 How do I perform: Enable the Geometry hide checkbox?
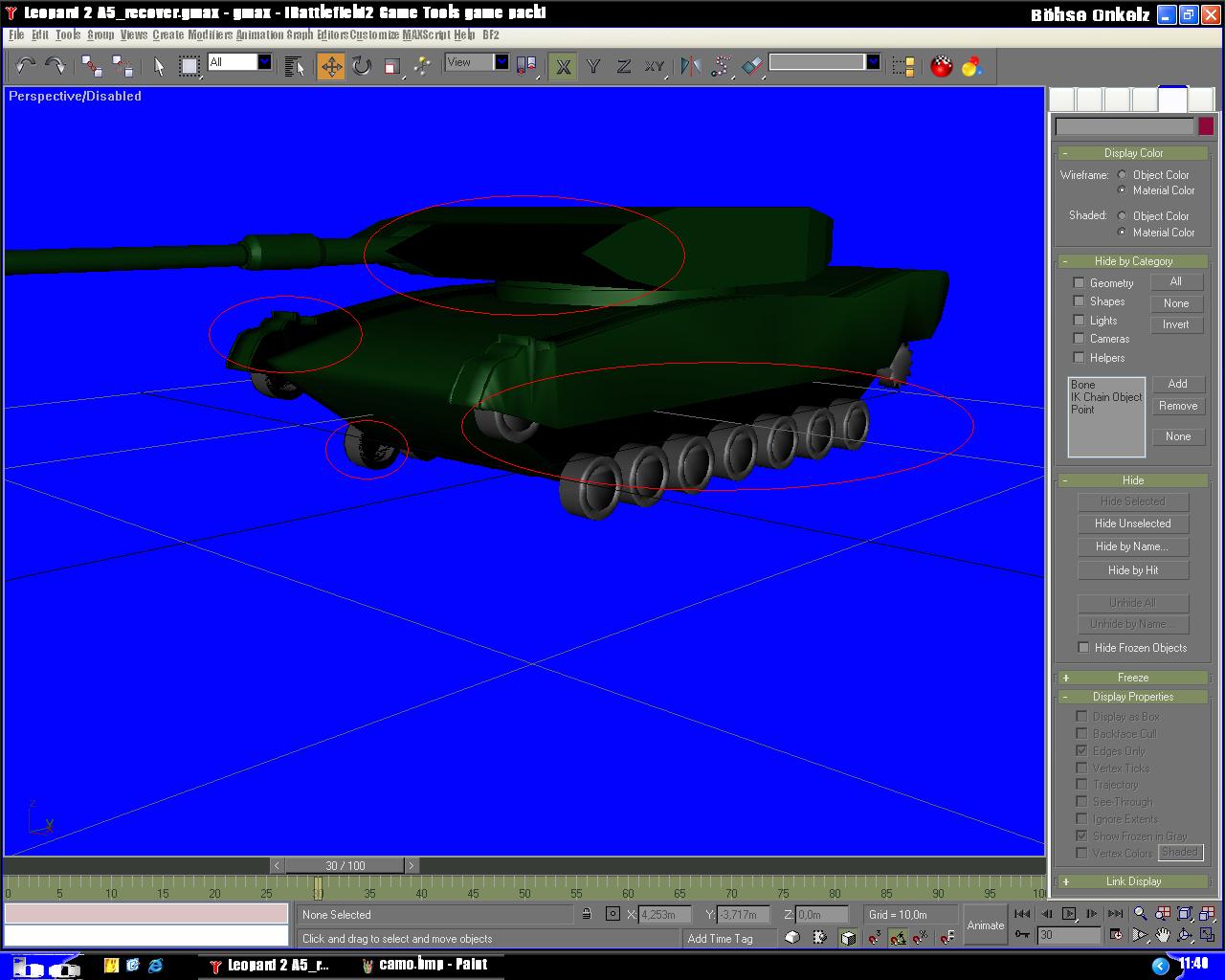(x=1080, y=282)
